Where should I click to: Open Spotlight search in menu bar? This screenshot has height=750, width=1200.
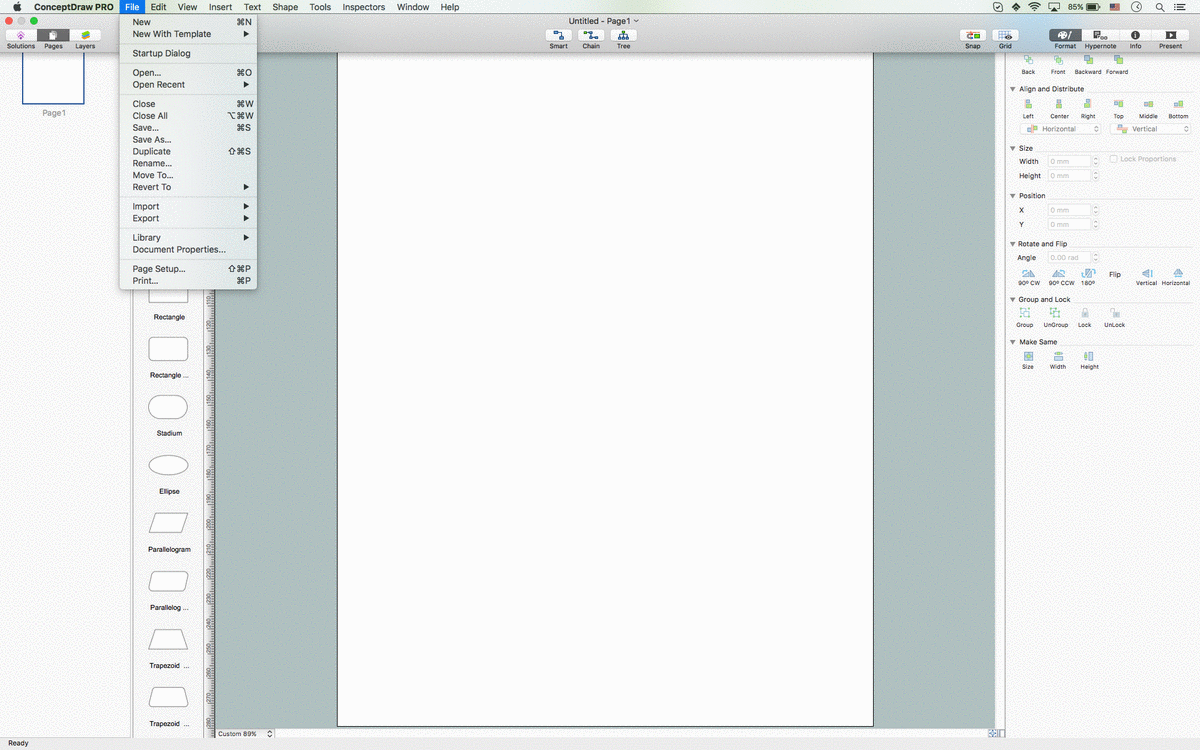coord(1158,7)
